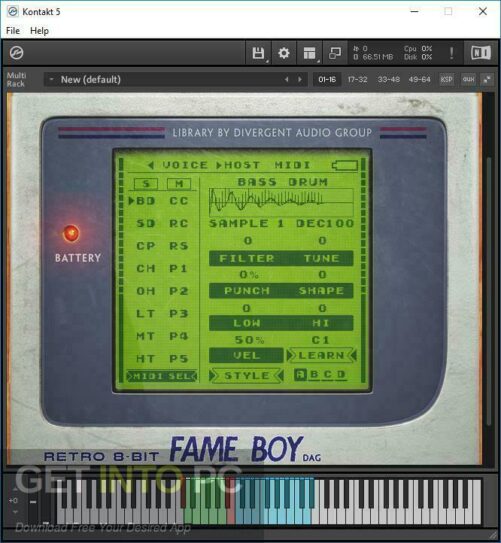Click the MIDI SEL button
The height and width of the screenshot is (543, 501).
162,376
